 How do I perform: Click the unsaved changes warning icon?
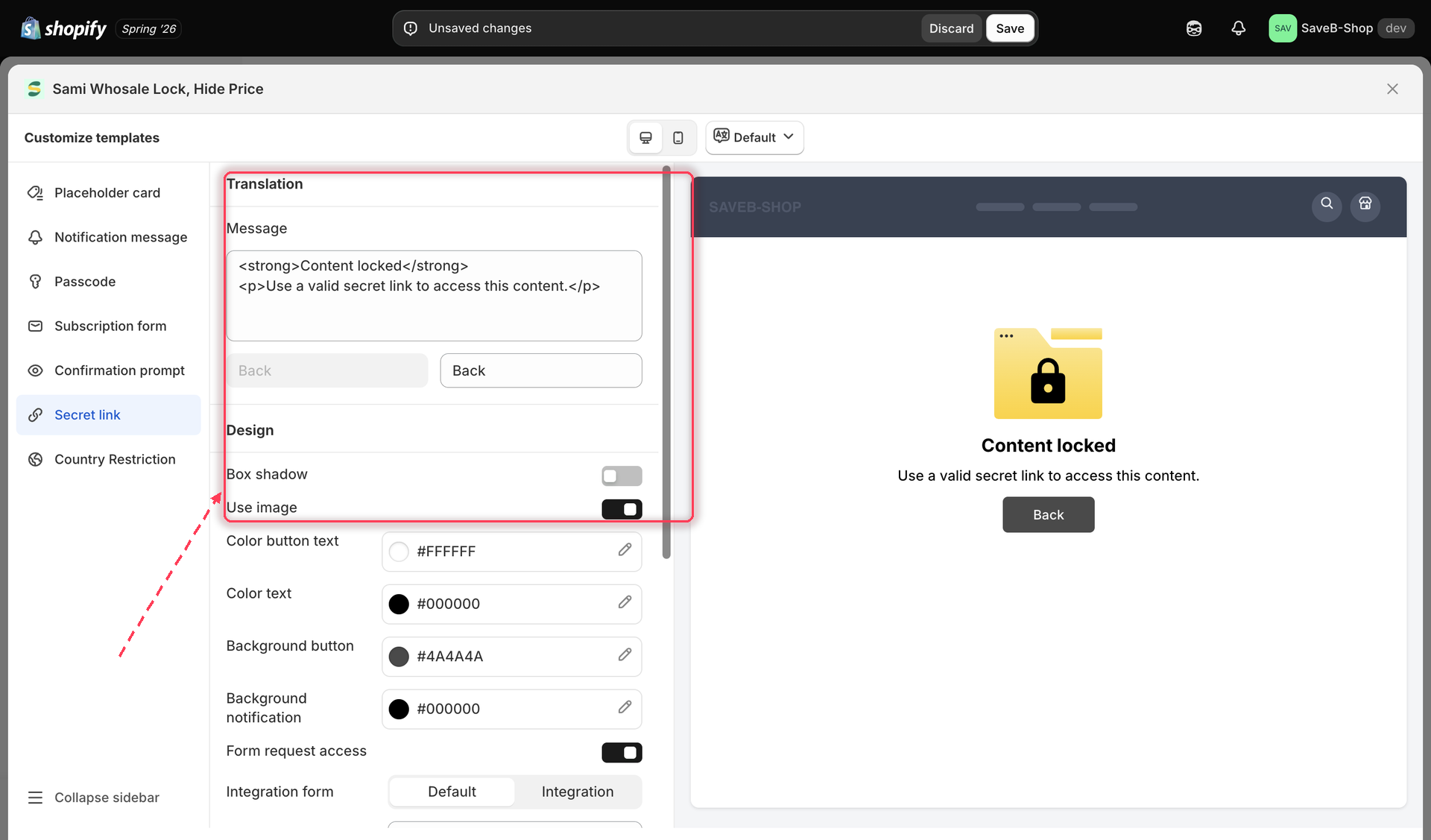pyautogui.click(x=411, y=28)
